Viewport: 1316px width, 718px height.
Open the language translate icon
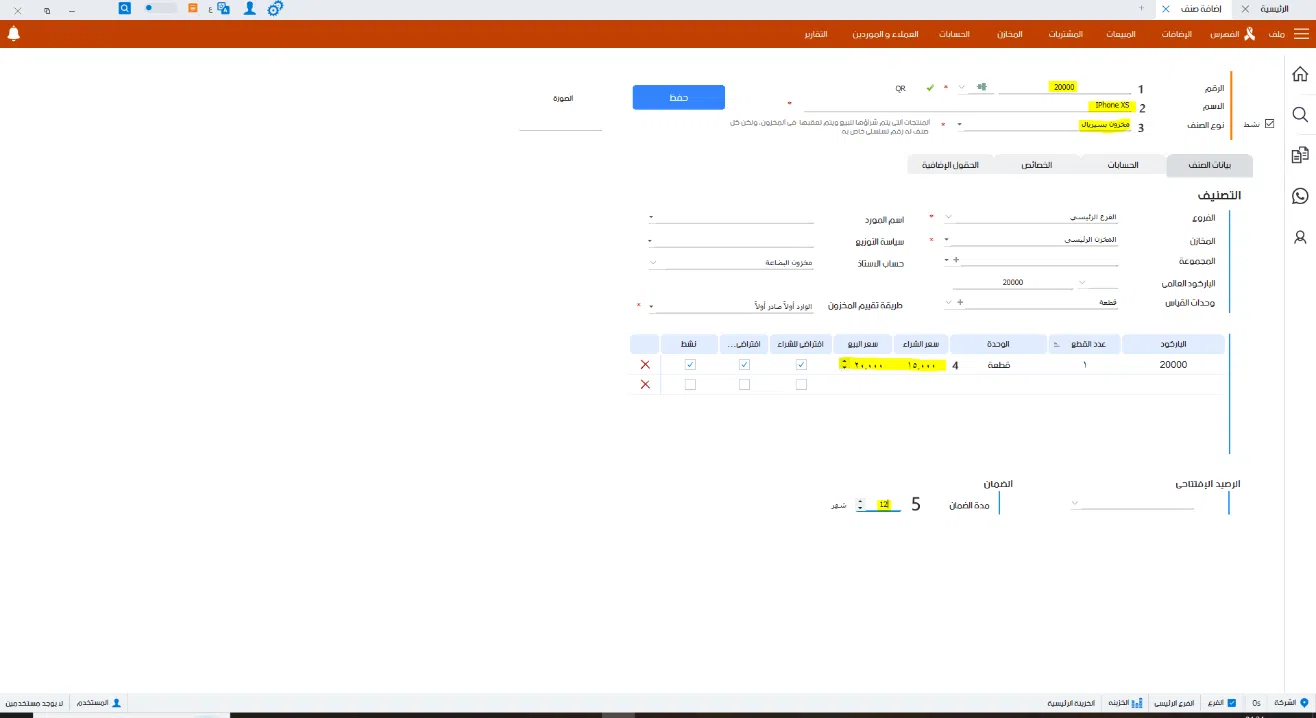point(223,8)
